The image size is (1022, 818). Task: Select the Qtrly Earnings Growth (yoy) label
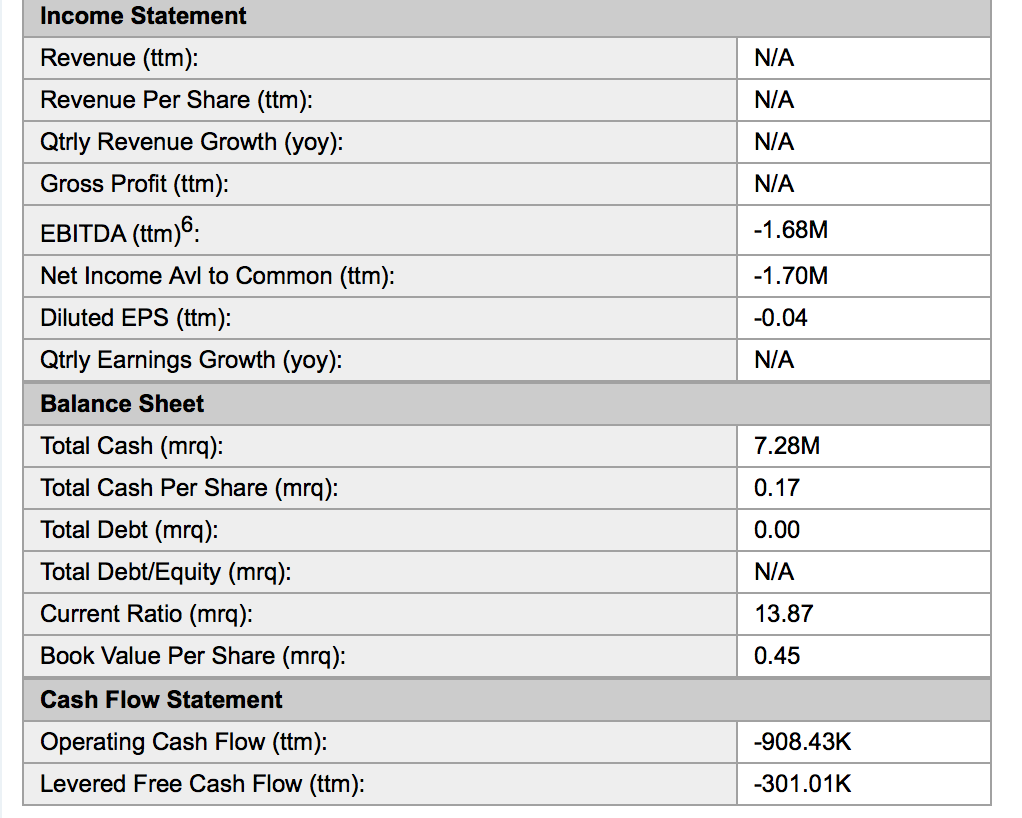[x=191, y=360]
